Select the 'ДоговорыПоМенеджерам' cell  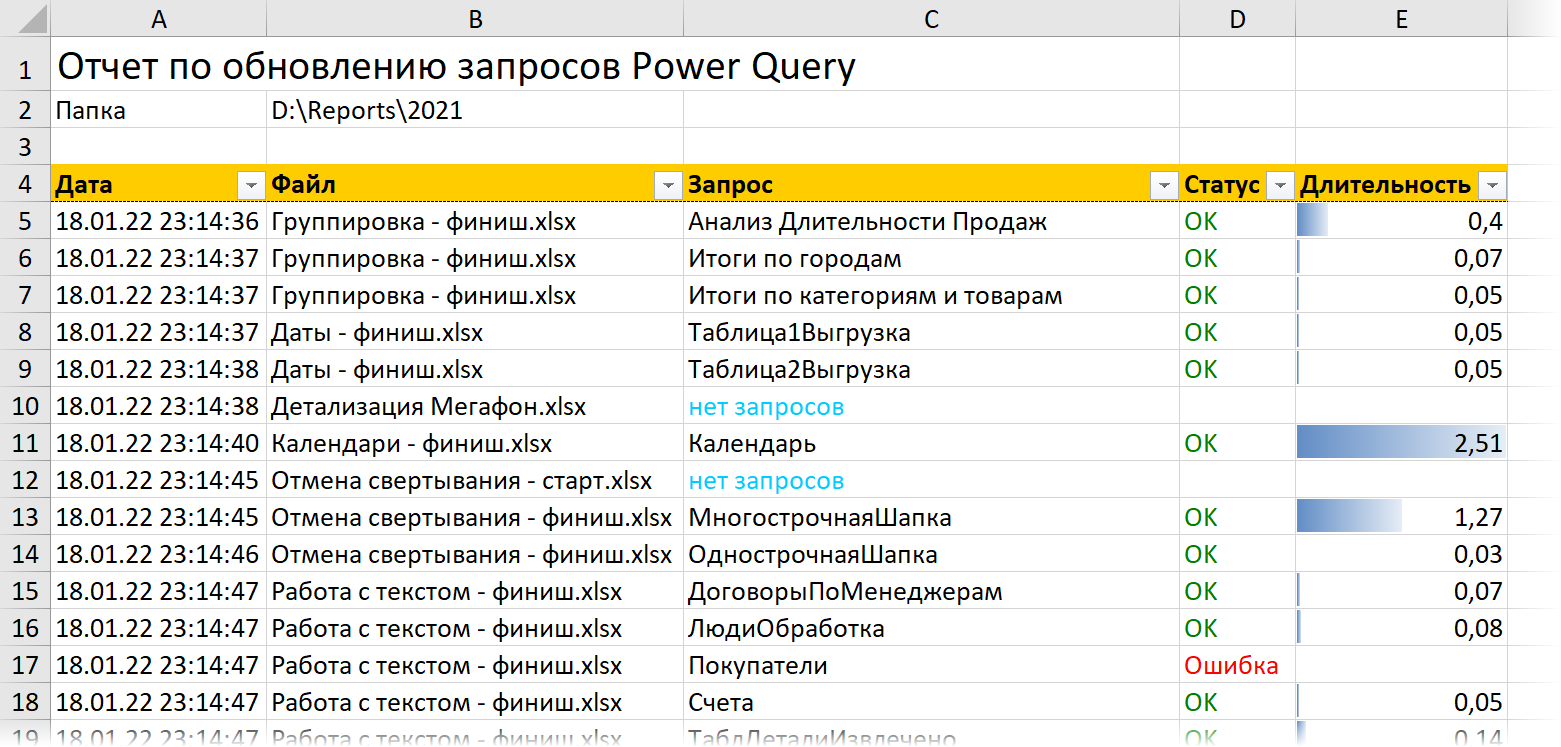point(931,591)
